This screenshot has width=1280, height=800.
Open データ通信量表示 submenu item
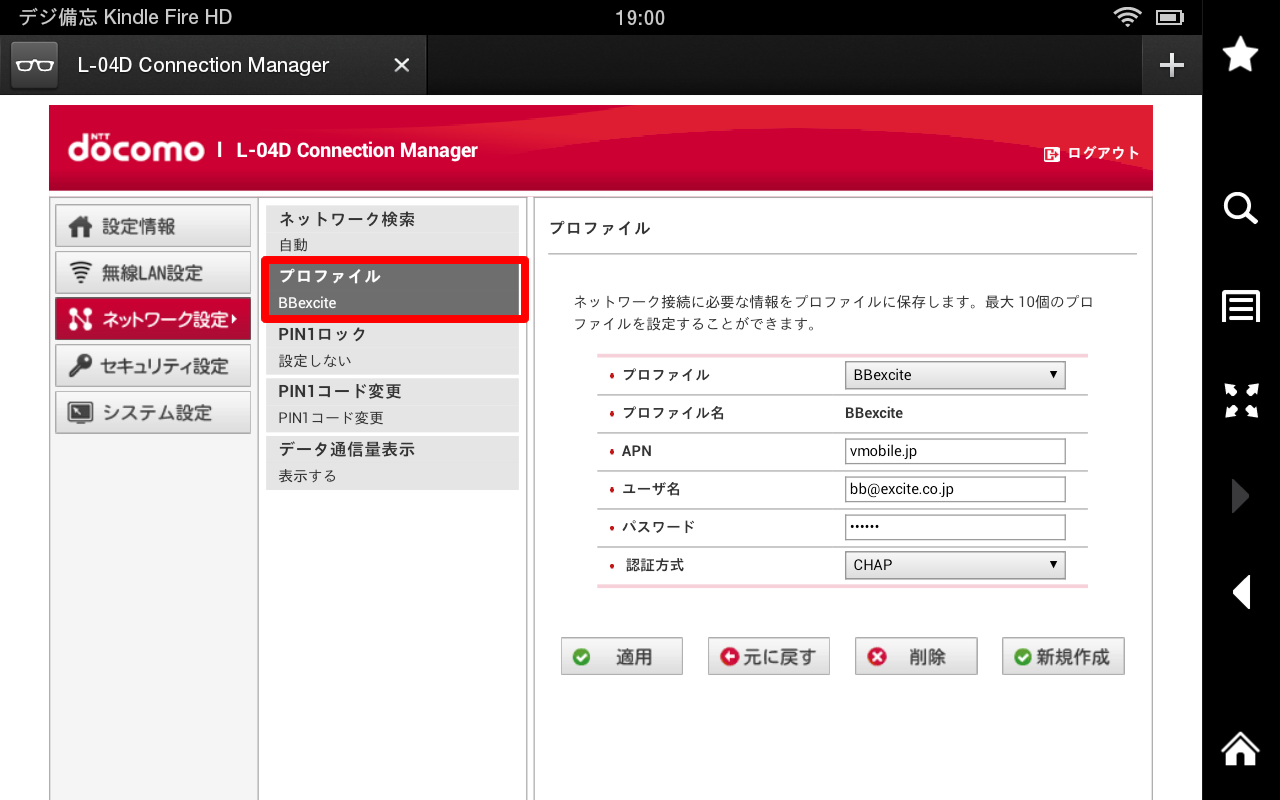click(392, 462)
